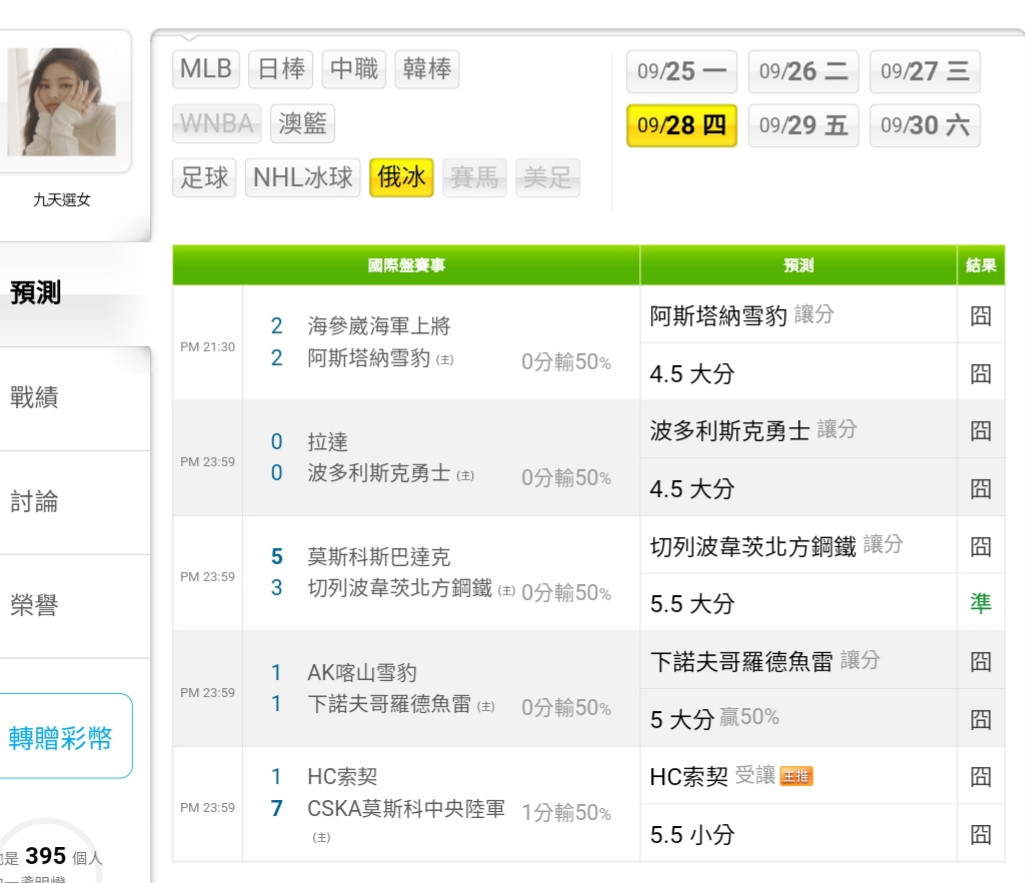Select the 美足 sport tab
Screen dimensions: 1025x883
point(547,177)
